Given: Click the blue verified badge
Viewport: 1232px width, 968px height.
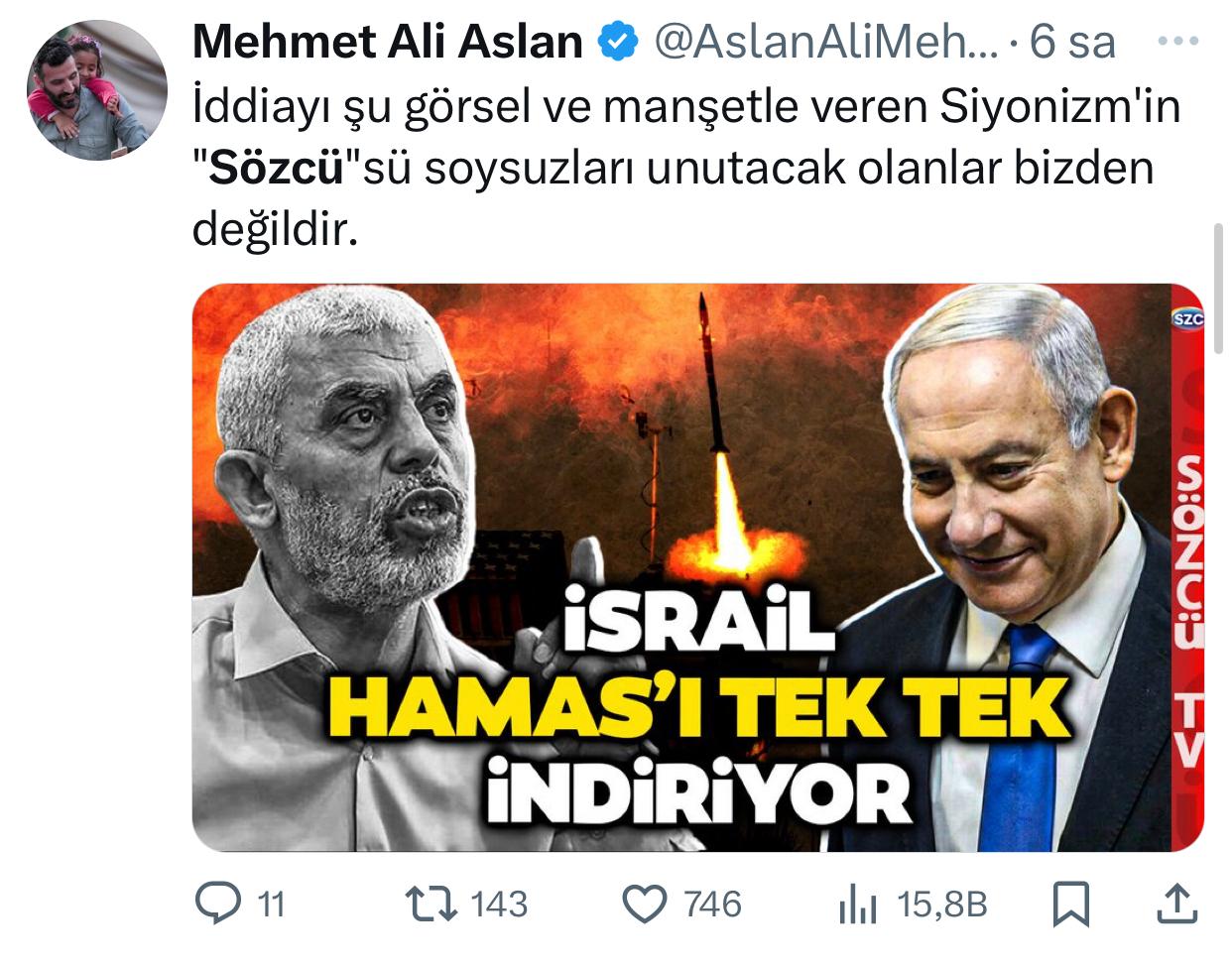Looking at the screenshot, I should pyautogui.click(x=616, y=42).
